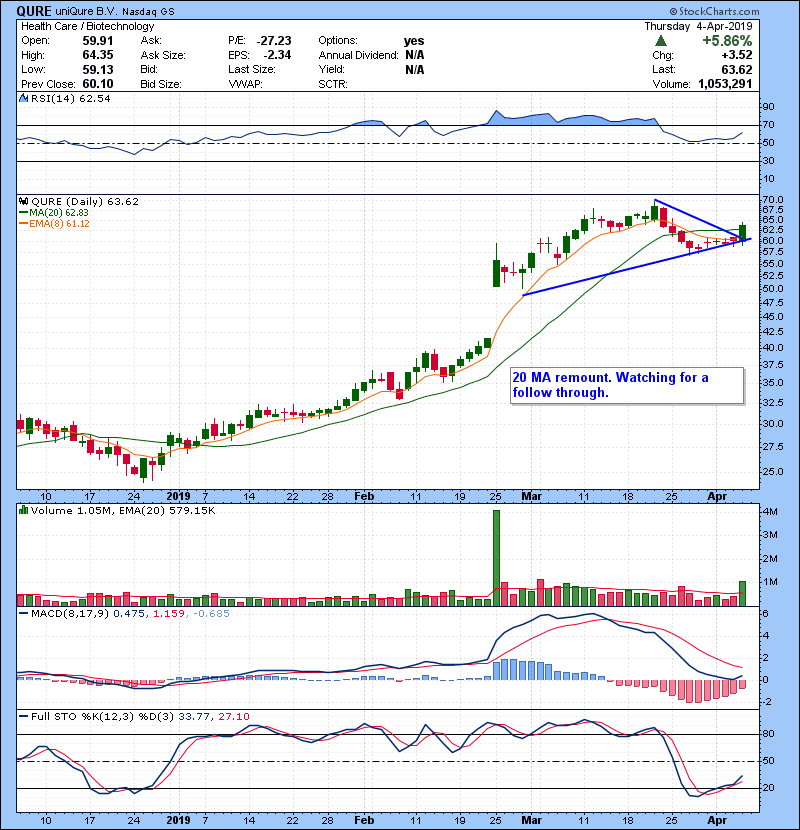The width and height of the screenshot is (800, 830).
Task: Click the Nasdaq GS exchange label
Action: point(148,11)
